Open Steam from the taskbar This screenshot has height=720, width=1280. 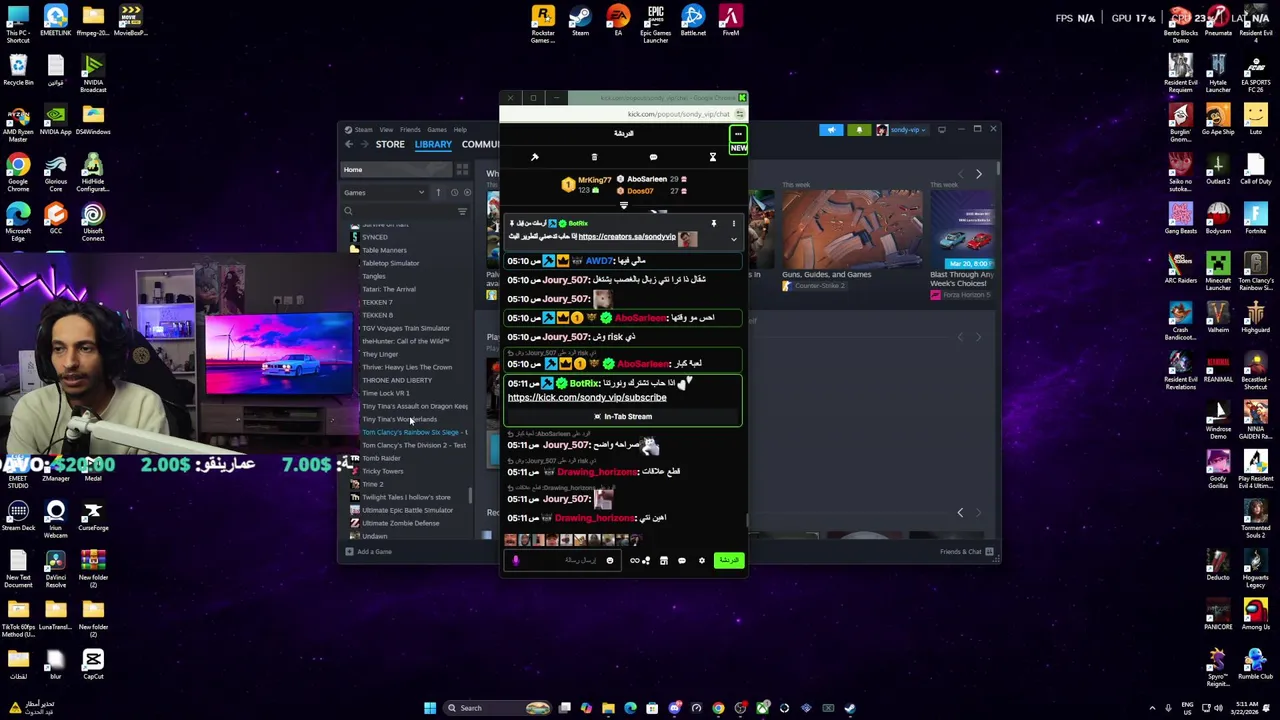(850, 708)
